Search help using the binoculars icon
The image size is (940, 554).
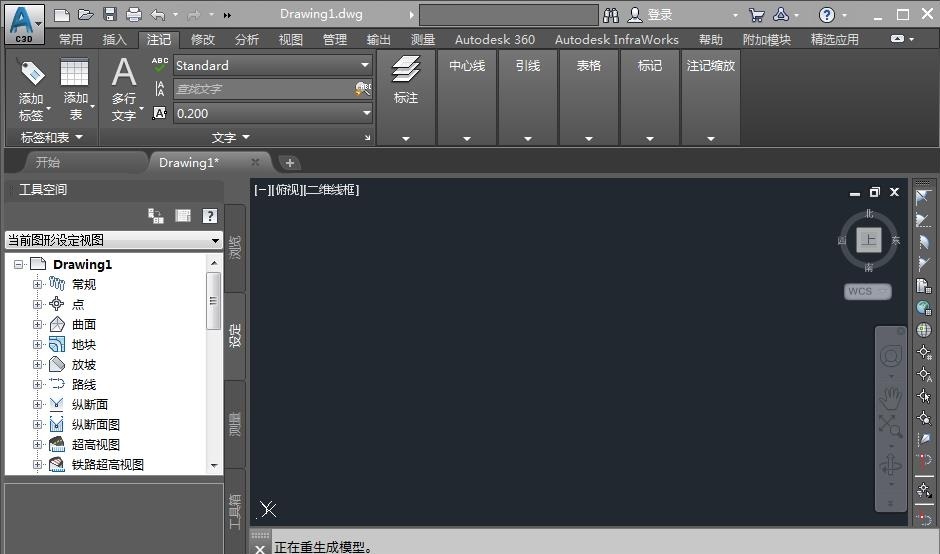click(x=611, y=14)
